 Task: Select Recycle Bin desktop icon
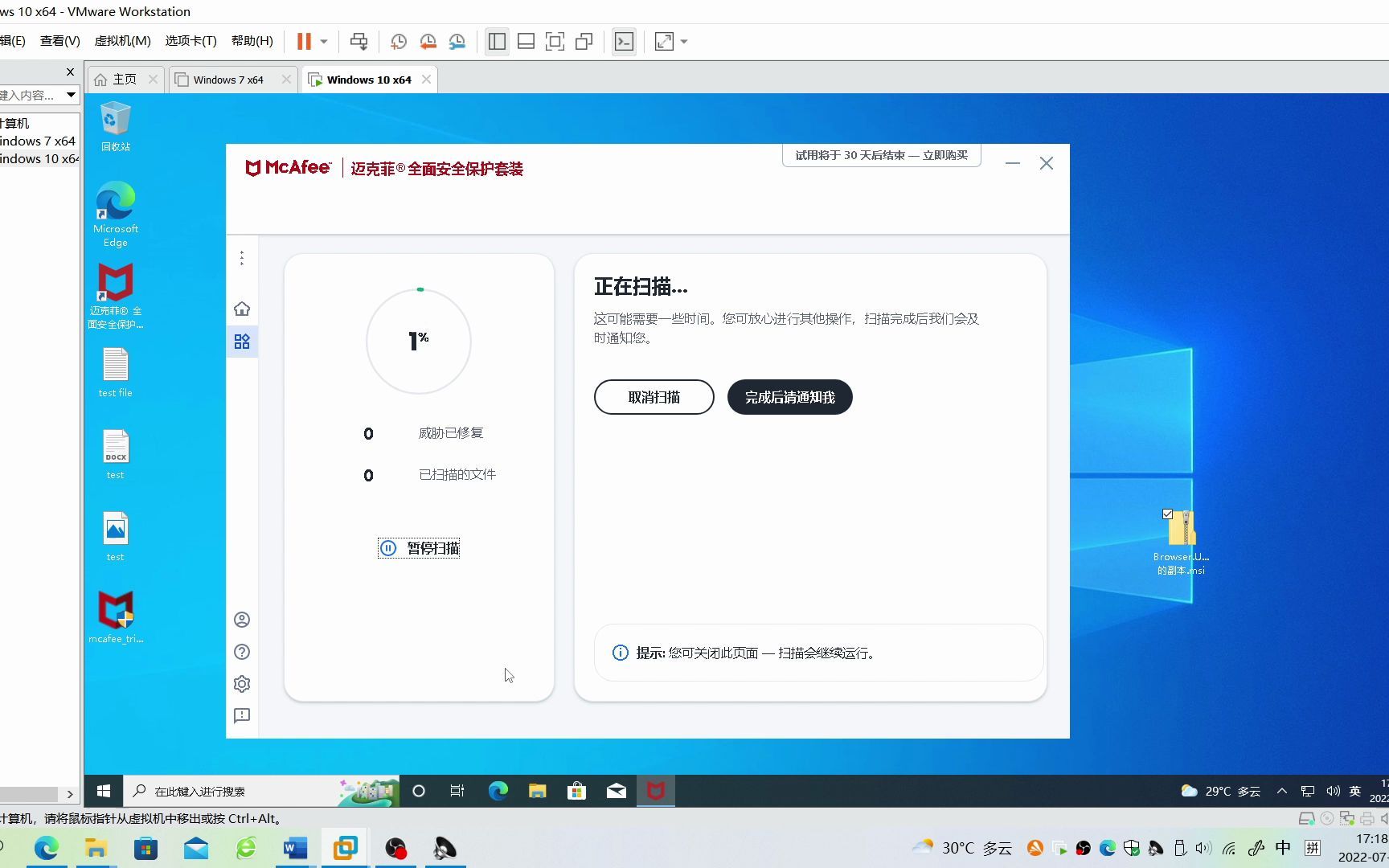click(116, 126)
